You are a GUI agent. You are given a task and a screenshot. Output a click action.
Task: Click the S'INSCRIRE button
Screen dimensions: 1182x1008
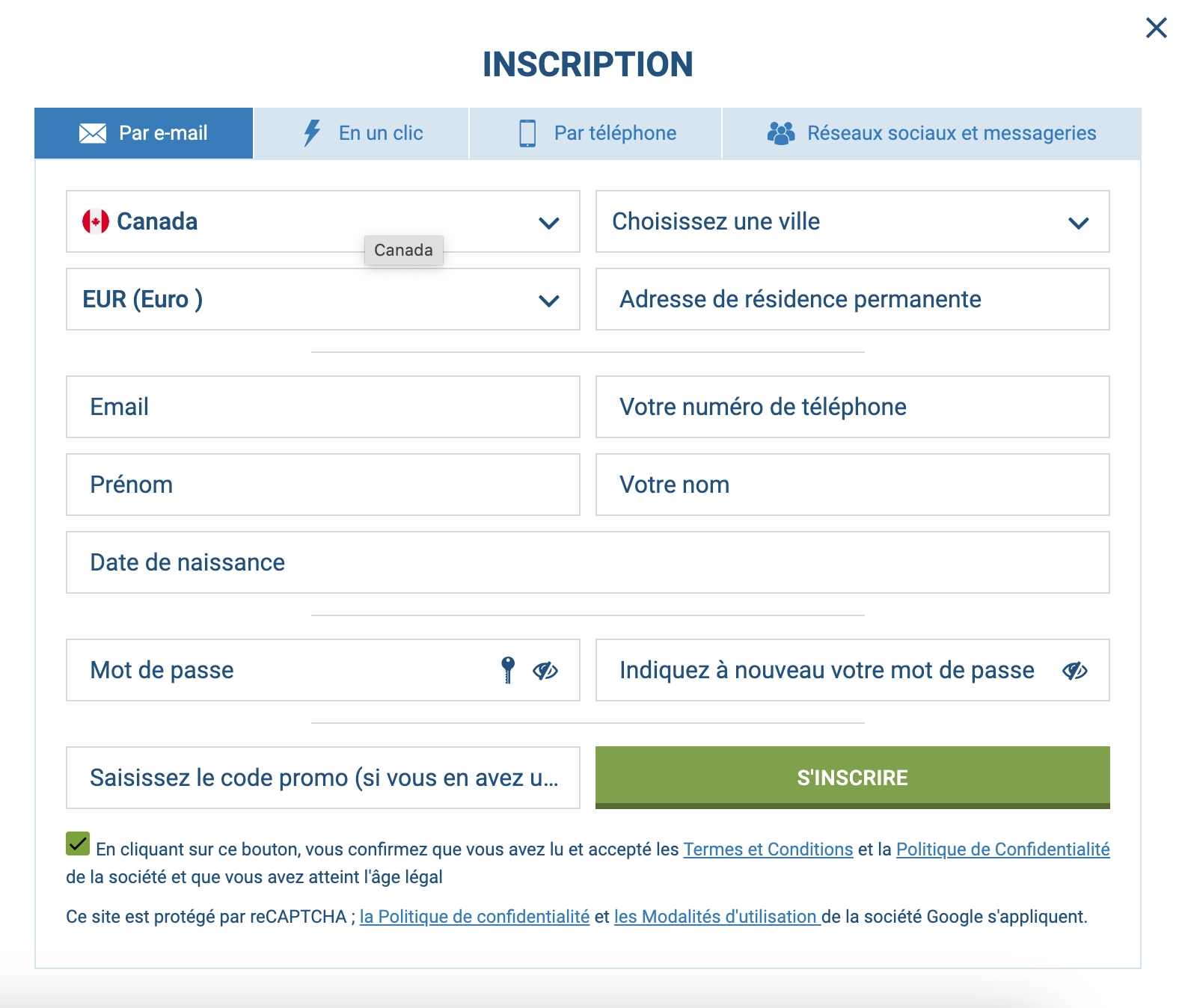[853, 778]
